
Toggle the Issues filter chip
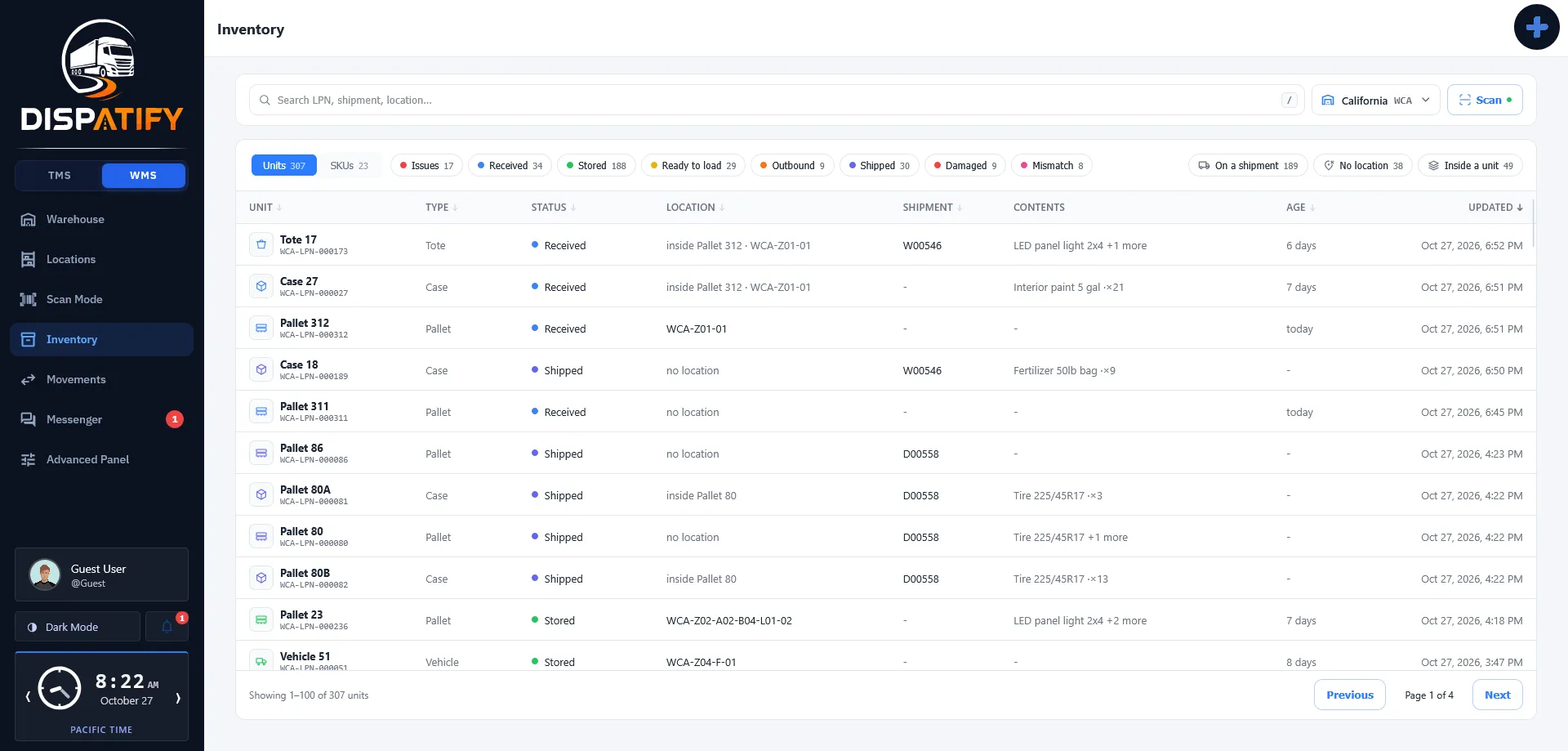(426, 165)
